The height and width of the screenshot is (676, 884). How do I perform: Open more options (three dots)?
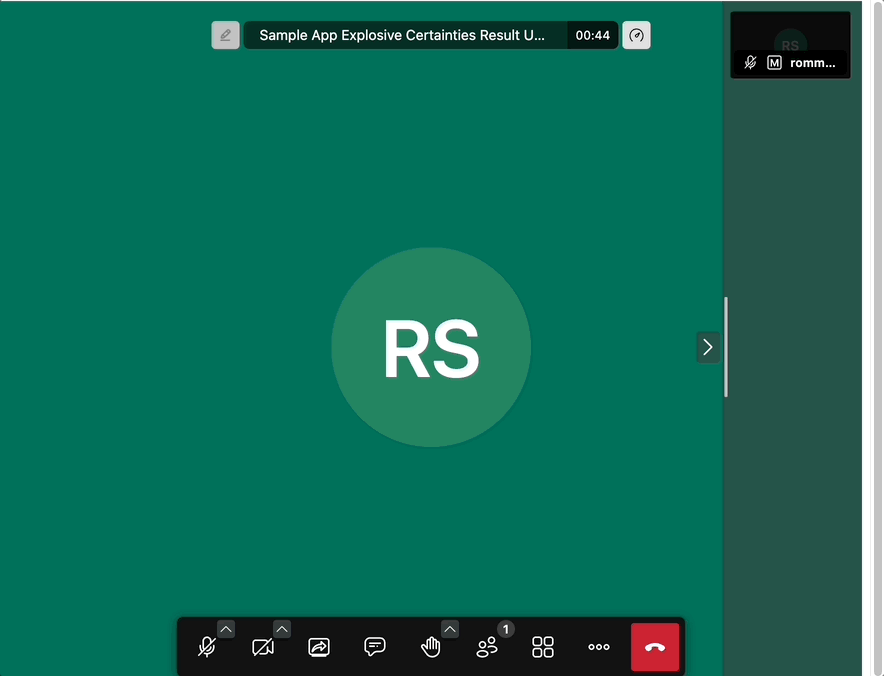coord(599,647)
